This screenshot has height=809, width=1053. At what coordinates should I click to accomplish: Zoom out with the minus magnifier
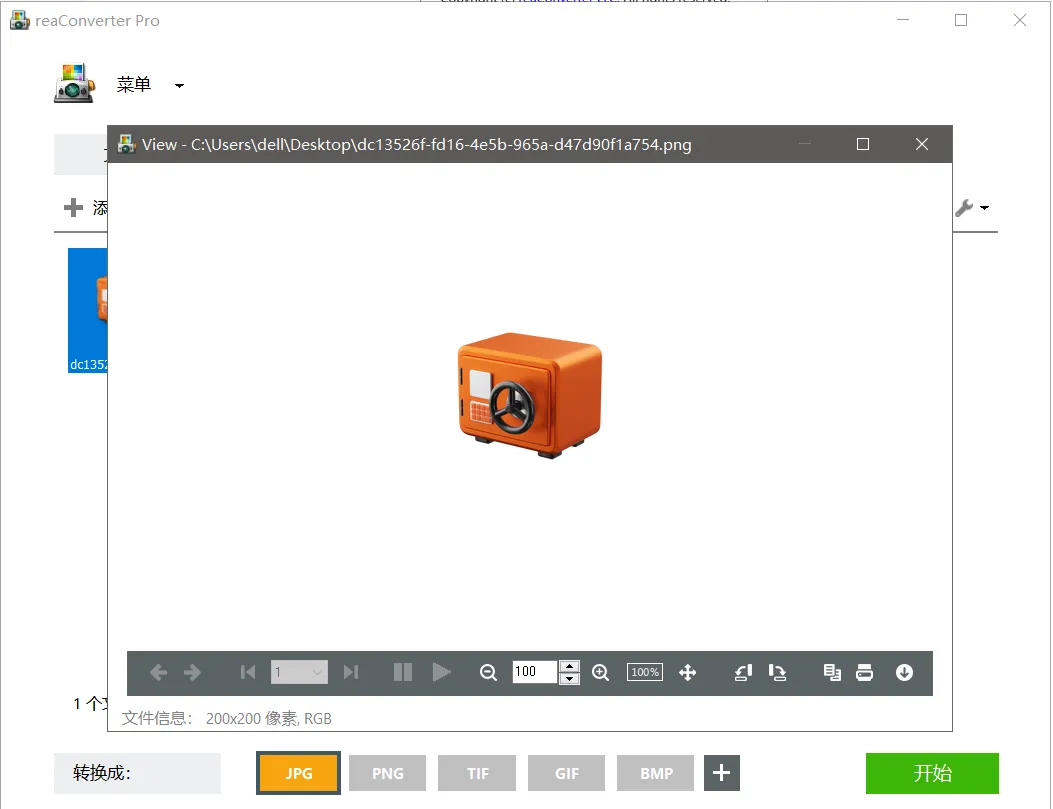click(488, 672)
